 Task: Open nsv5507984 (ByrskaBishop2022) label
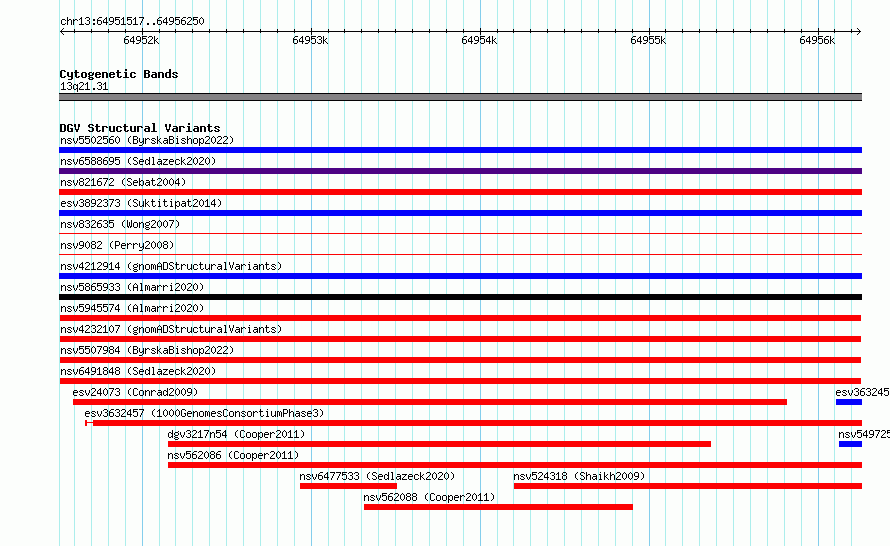147,350
